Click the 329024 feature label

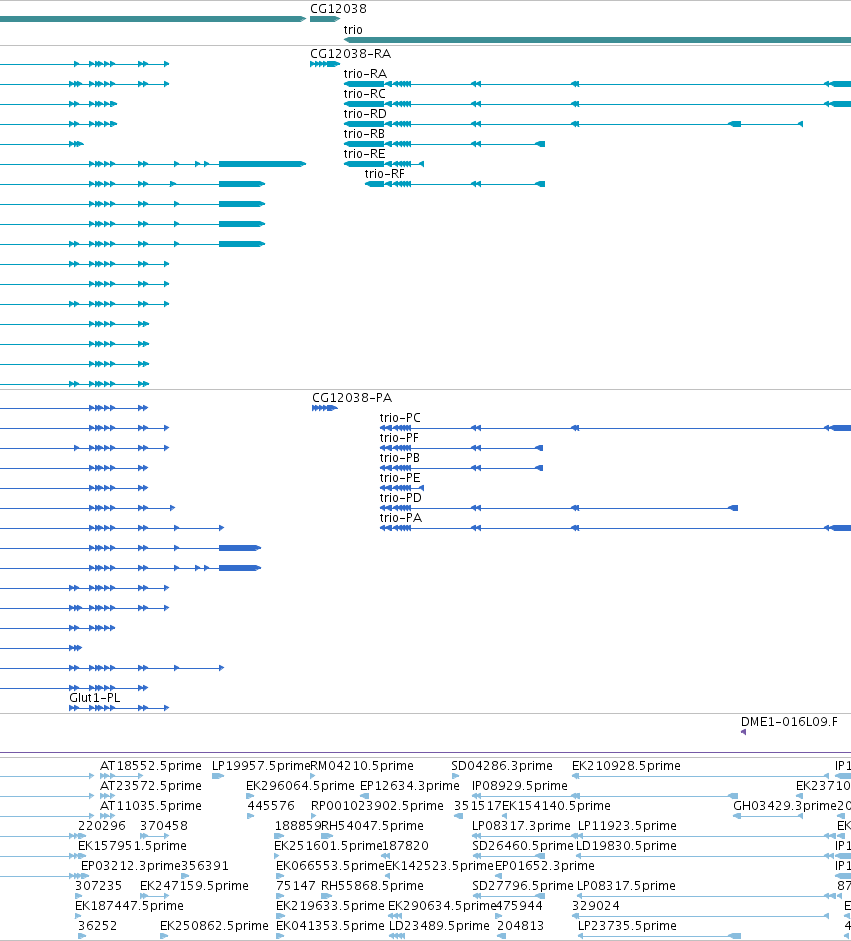point(595,906)
